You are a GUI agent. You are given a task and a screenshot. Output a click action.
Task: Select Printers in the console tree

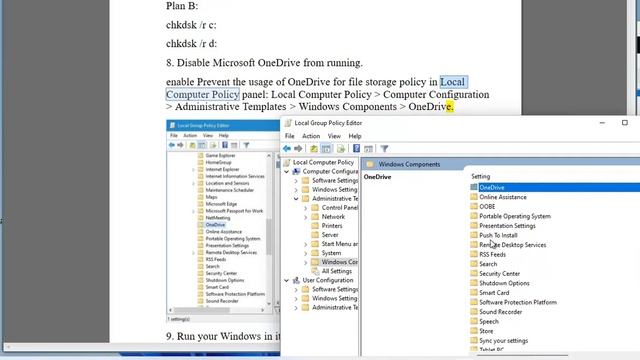point(332,226)
